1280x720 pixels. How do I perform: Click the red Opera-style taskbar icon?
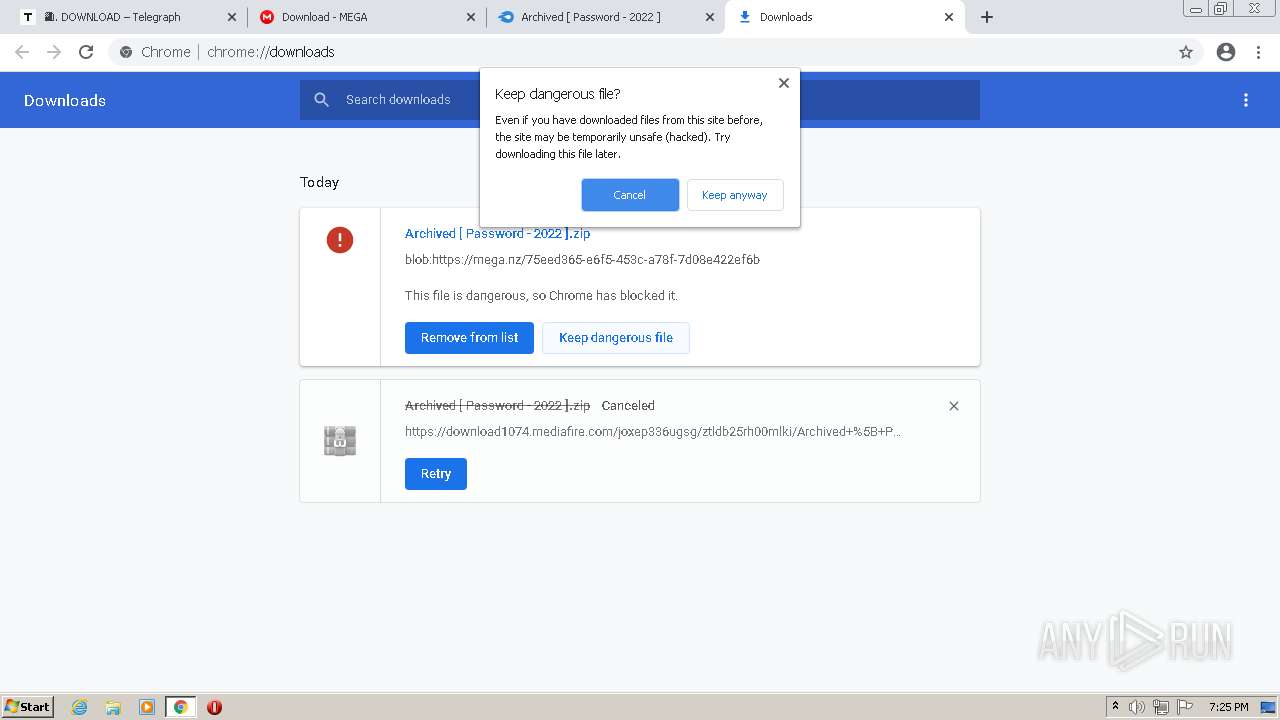pyautogui.click(x=214, y=707)
